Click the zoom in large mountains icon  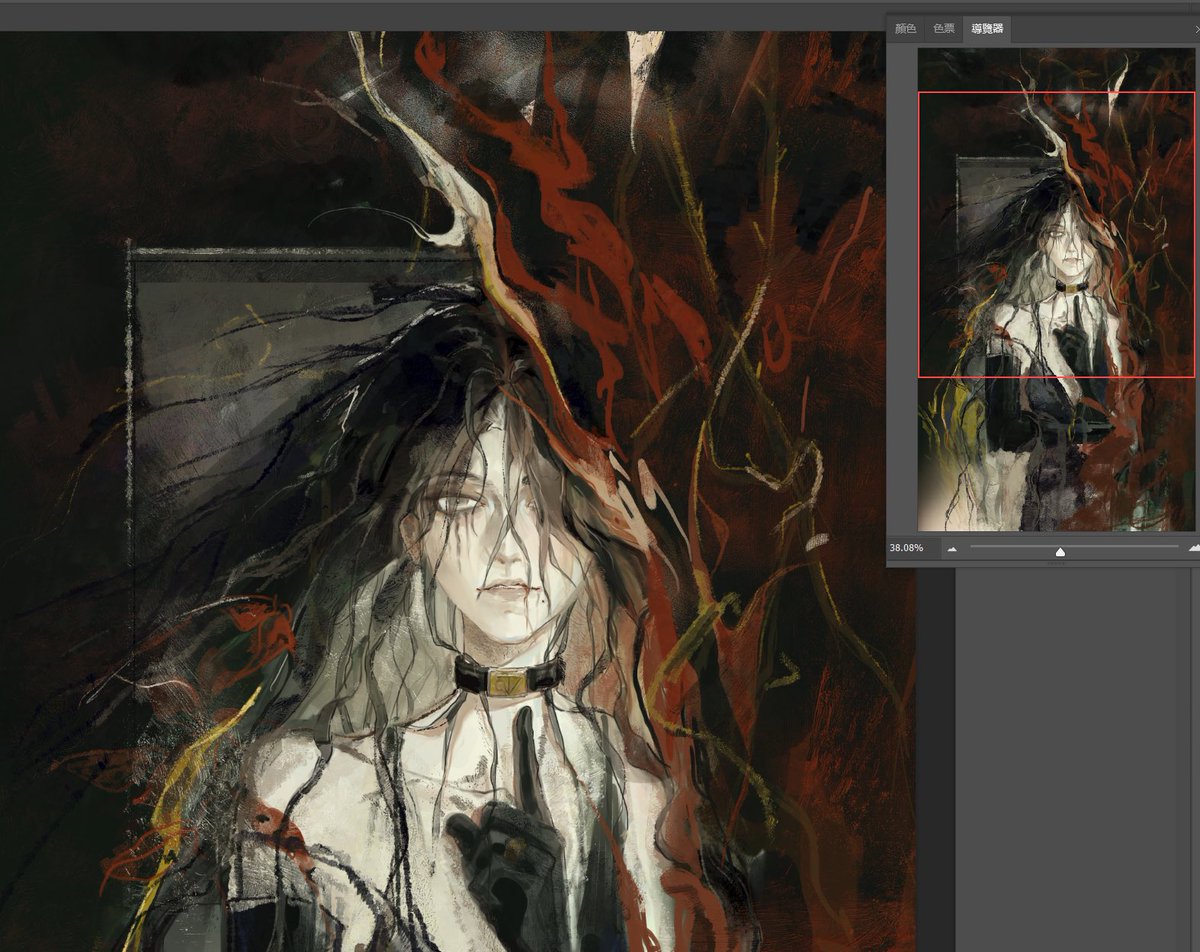pos(1194,548)
